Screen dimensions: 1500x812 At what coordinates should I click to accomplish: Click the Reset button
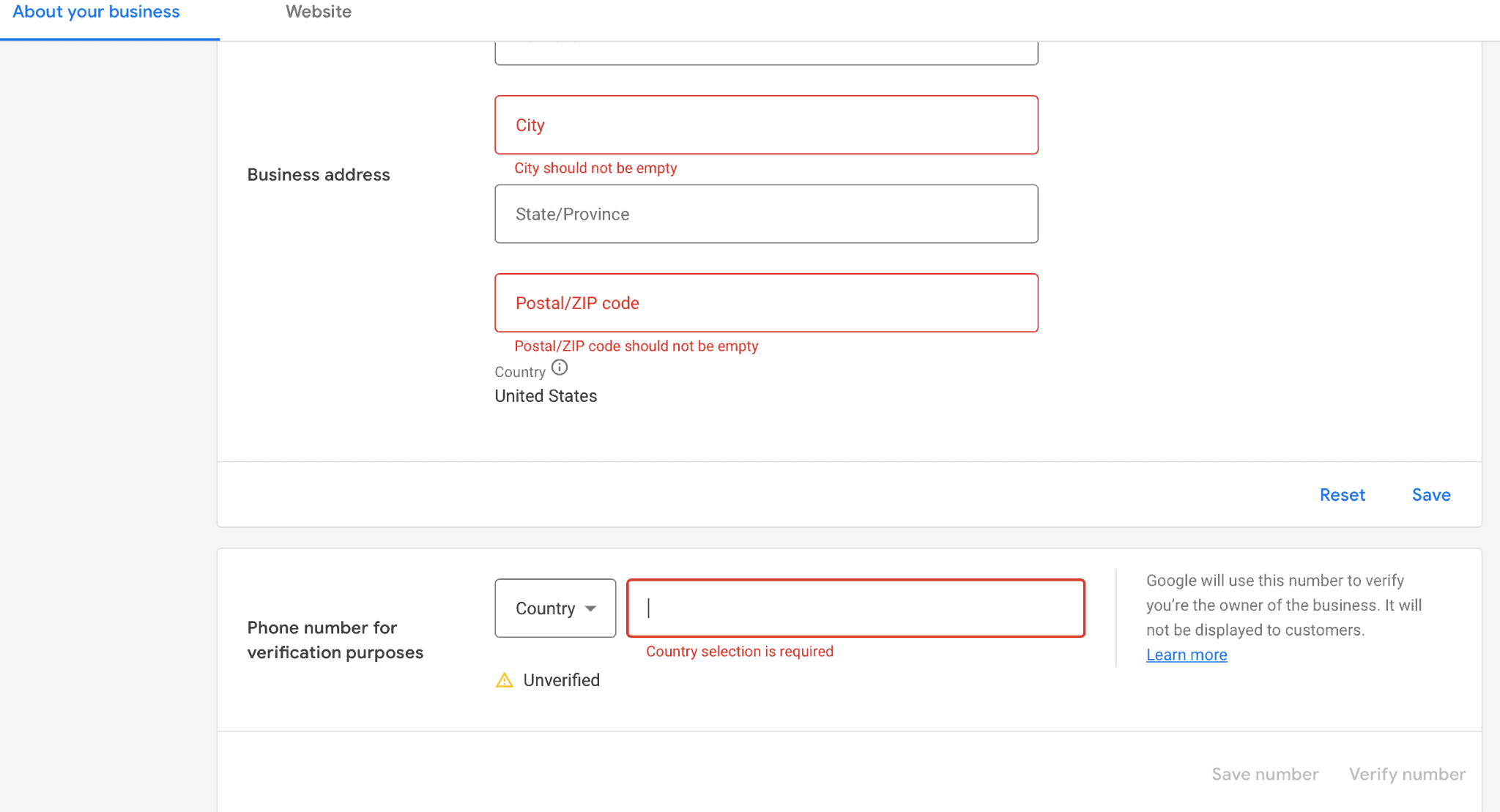tap(1342, 494)
